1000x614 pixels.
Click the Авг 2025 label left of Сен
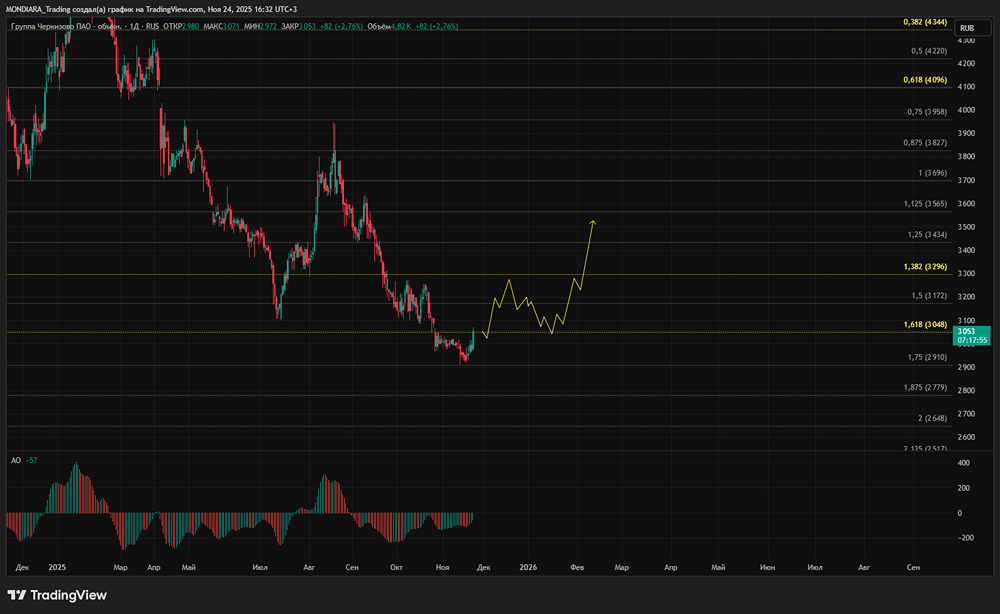(x=309, y=567)
